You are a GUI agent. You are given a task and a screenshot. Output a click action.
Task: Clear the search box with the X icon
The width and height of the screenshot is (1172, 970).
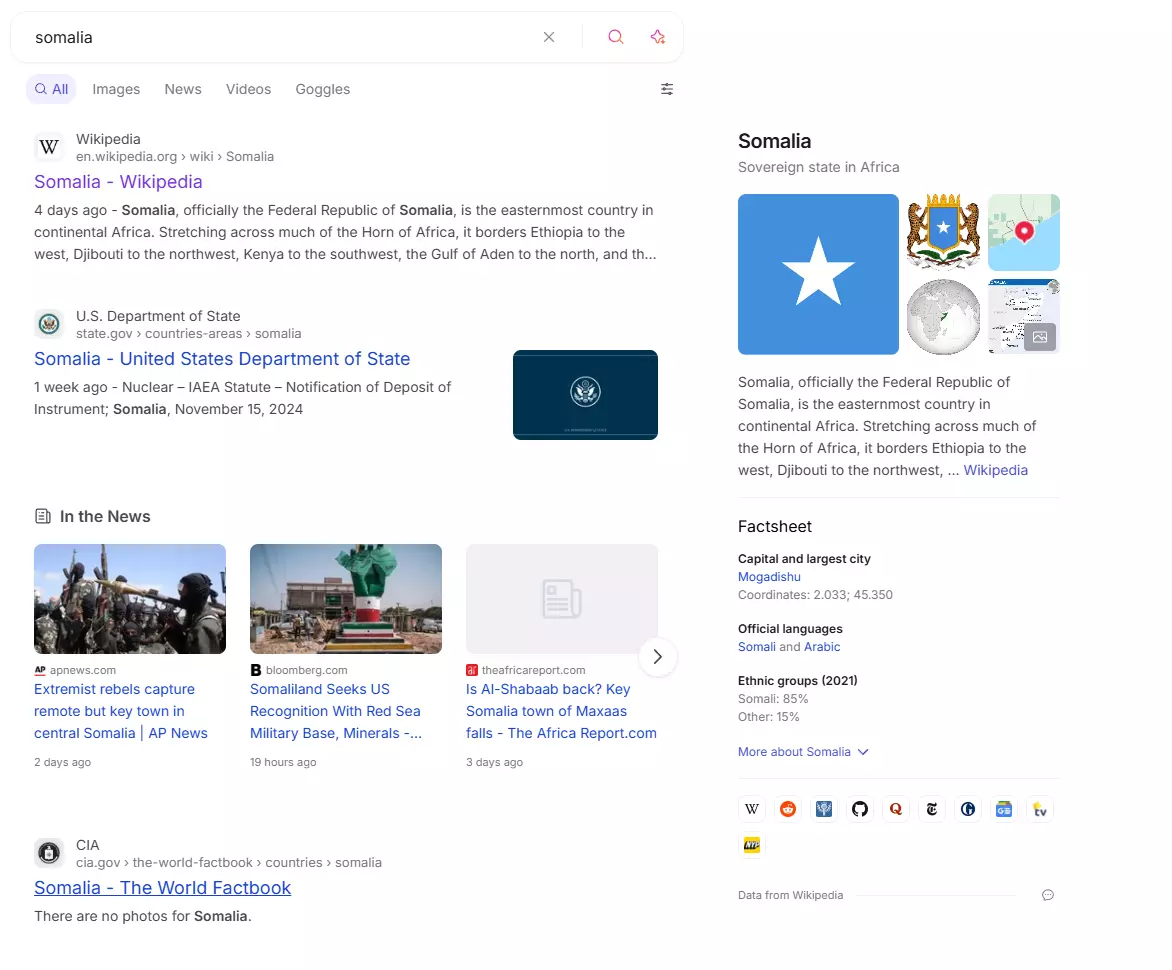pyautogui.click(x=549, y=37)
